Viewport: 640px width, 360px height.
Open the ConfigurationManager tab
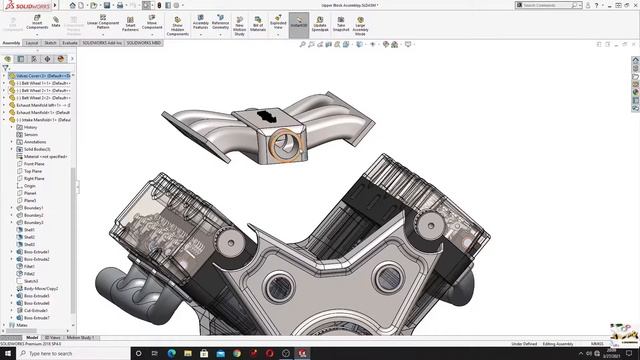(34, 59)
